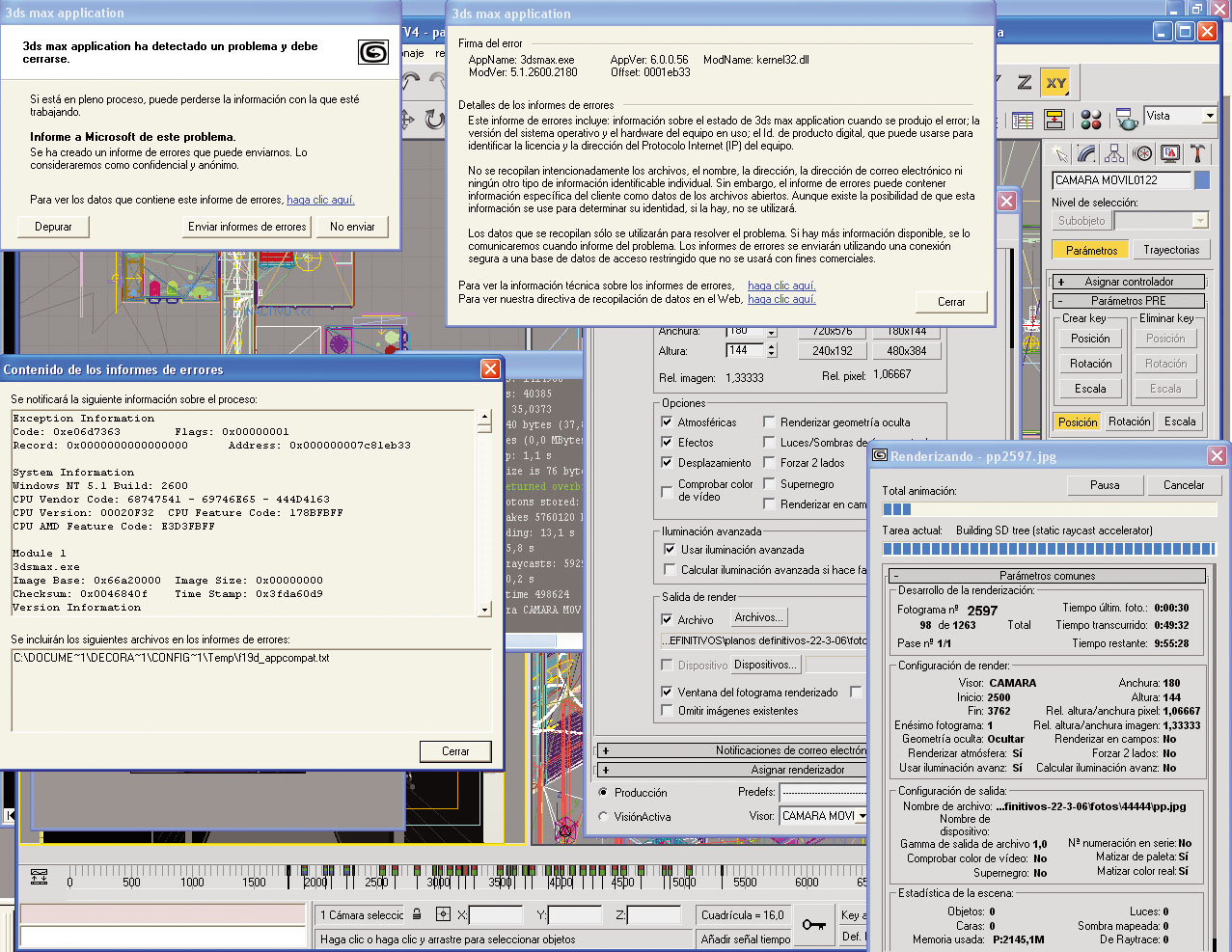Collapse the Parámetros PRE rollout
Viewport: 1232px width, 952px height.
[x=1128, y=301]
